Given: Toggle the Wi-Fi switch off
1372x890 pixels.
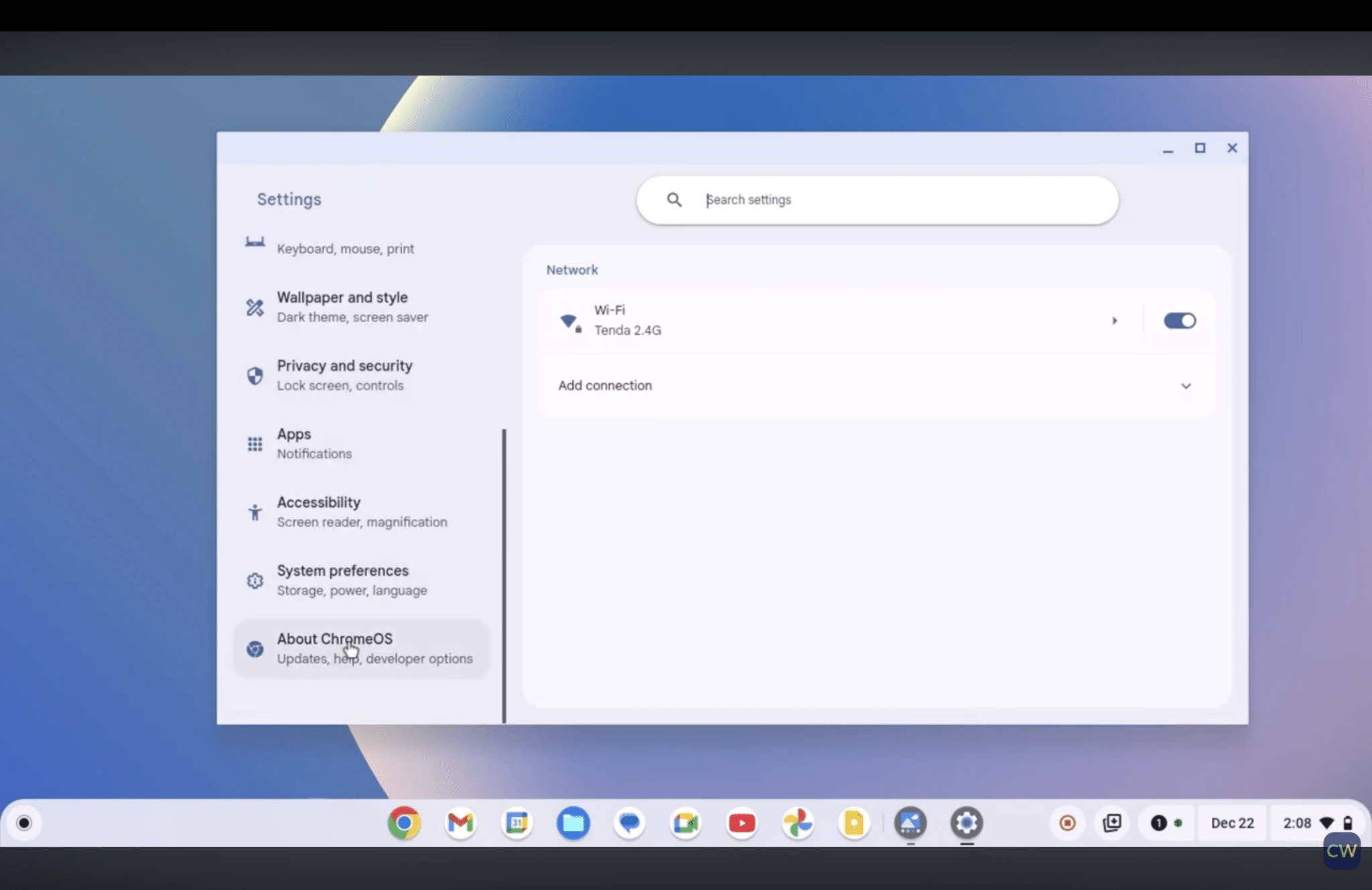Looking at the screenshot, I should [x=1179, y=321].
